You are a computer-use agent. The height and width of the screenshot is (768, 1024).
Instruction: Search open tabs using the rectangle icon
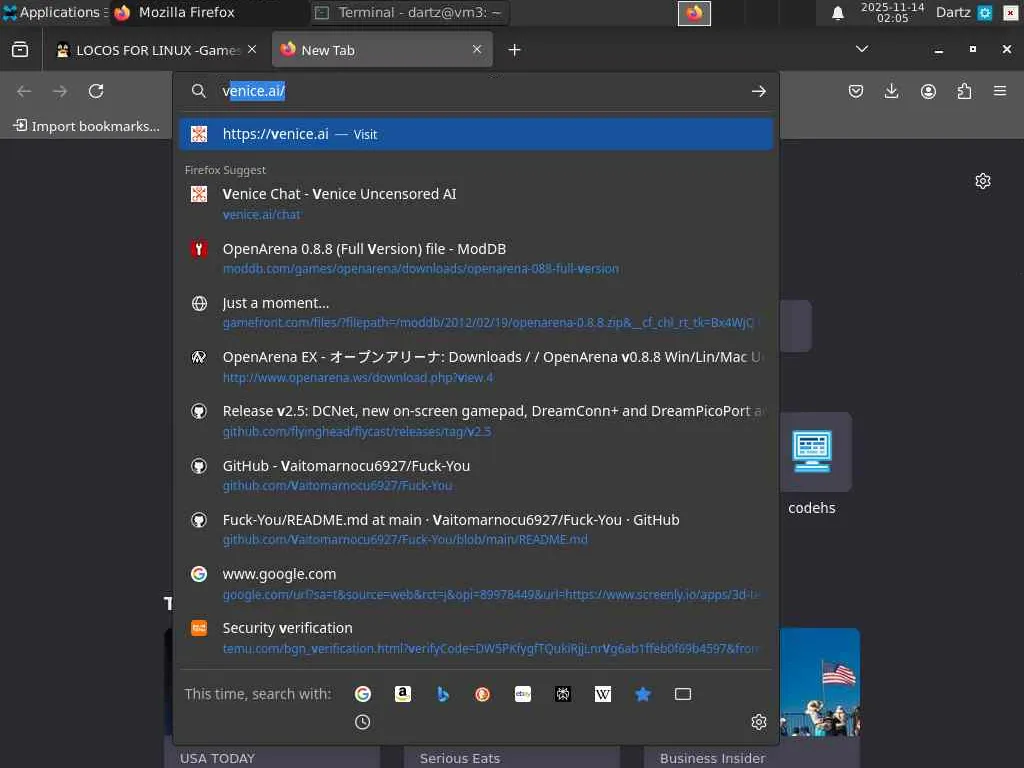point(682,694)
